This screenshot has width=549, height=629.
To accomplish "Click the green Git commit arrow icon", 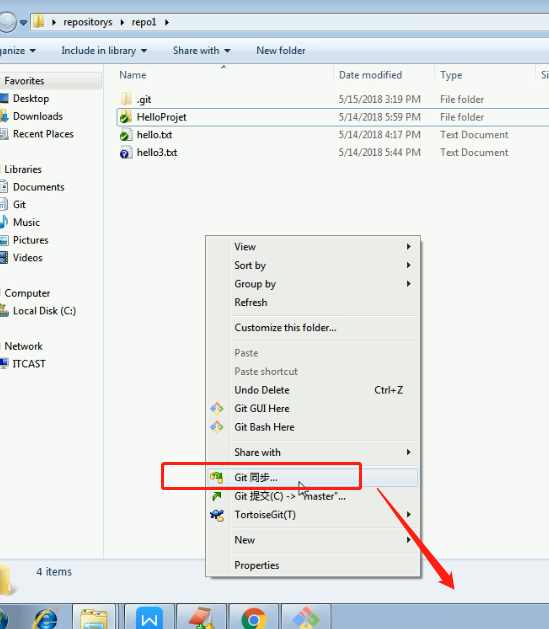I will click(217, 496).
